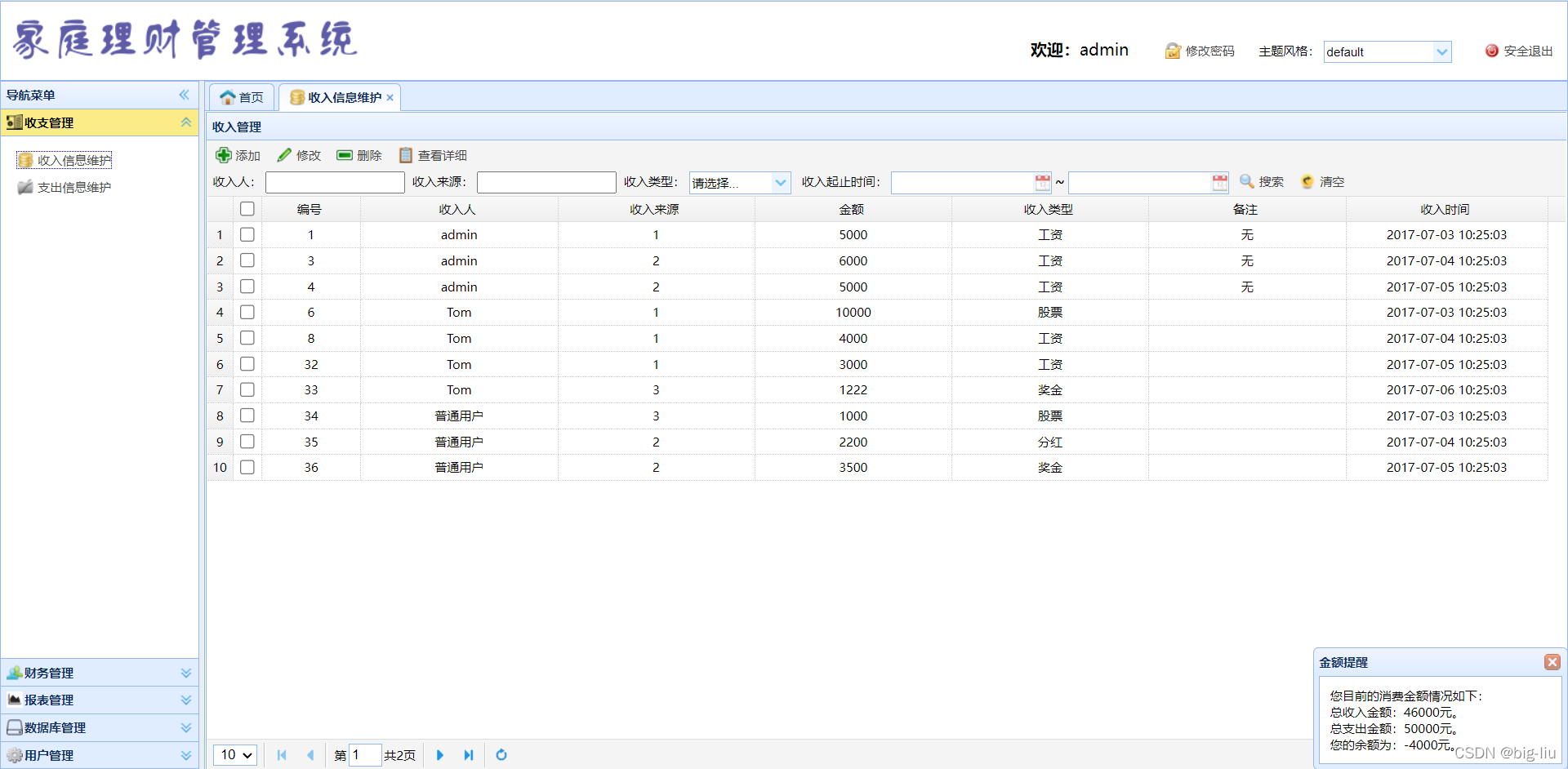
Task: Open the page size 10 dropdown
Action: [x=235, y=755]
